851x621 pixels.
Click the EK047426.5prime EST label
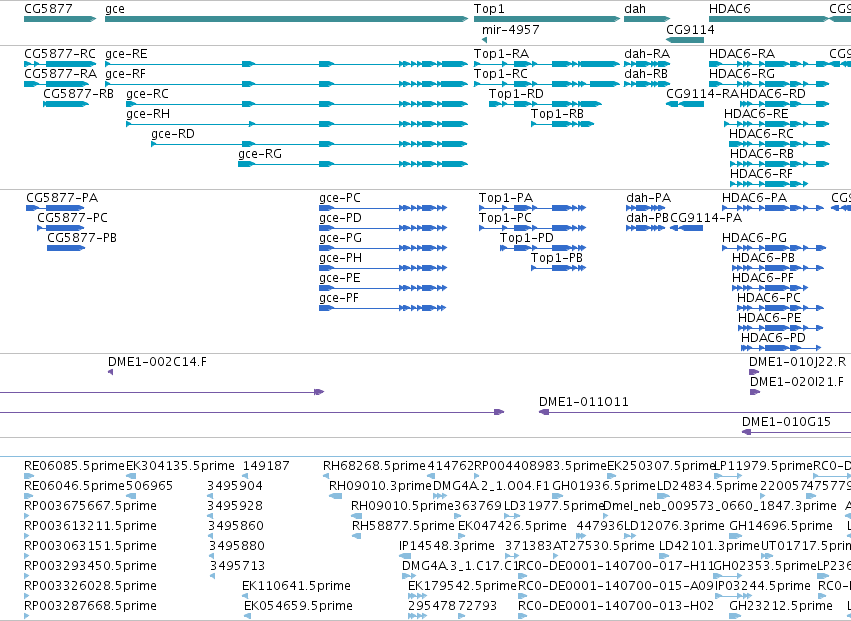tap(512, 526)
